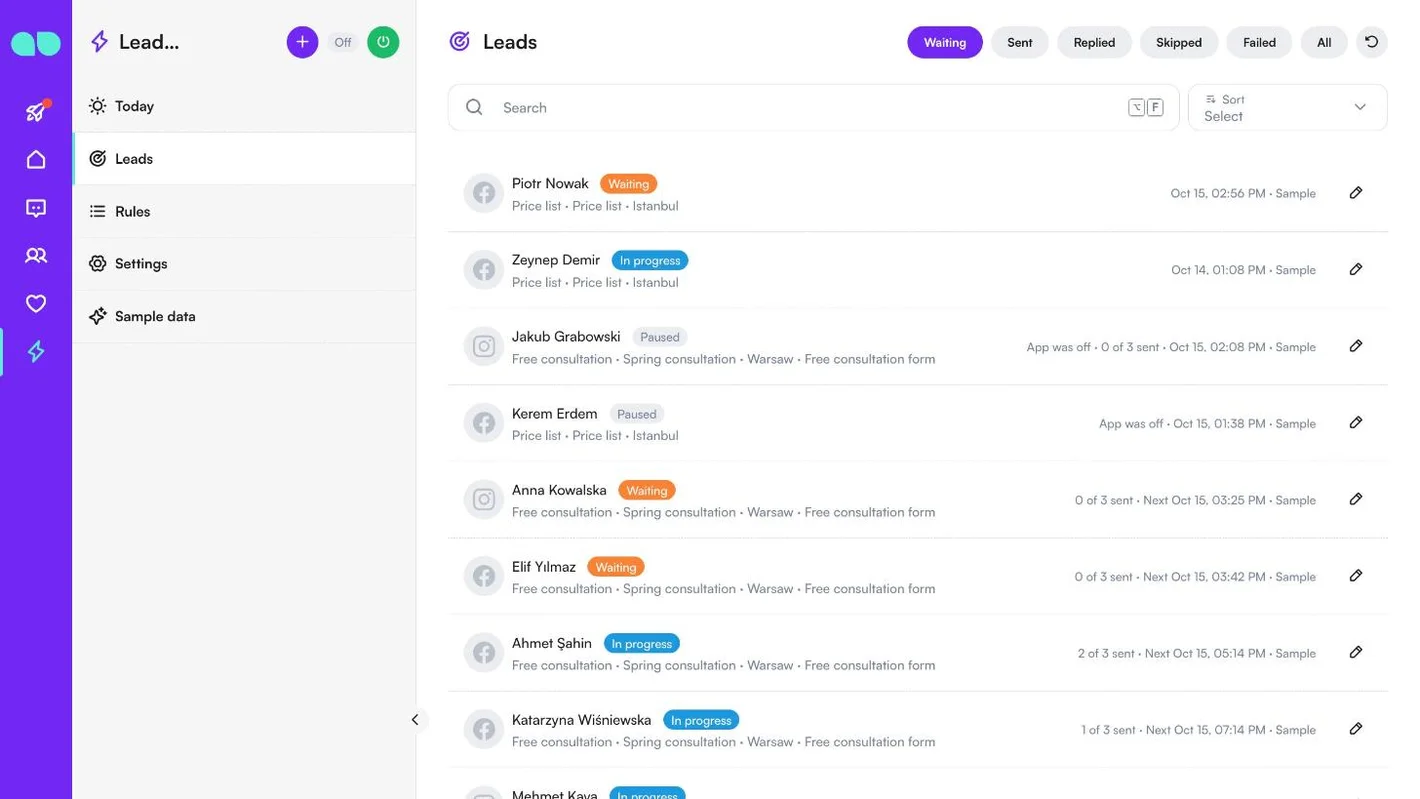
Task: Click the heart icon in the sidebar
Action: 36,304
